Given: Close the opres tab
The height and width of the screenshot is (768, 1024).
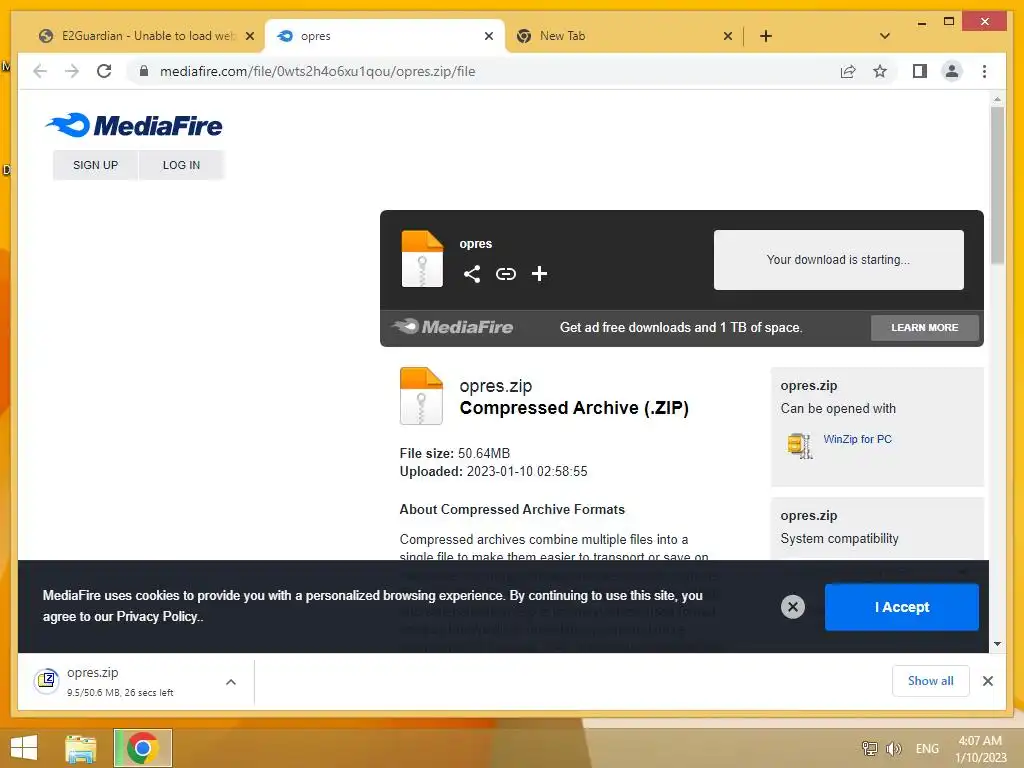Looking at the screenshot, I should coord(488,36).
